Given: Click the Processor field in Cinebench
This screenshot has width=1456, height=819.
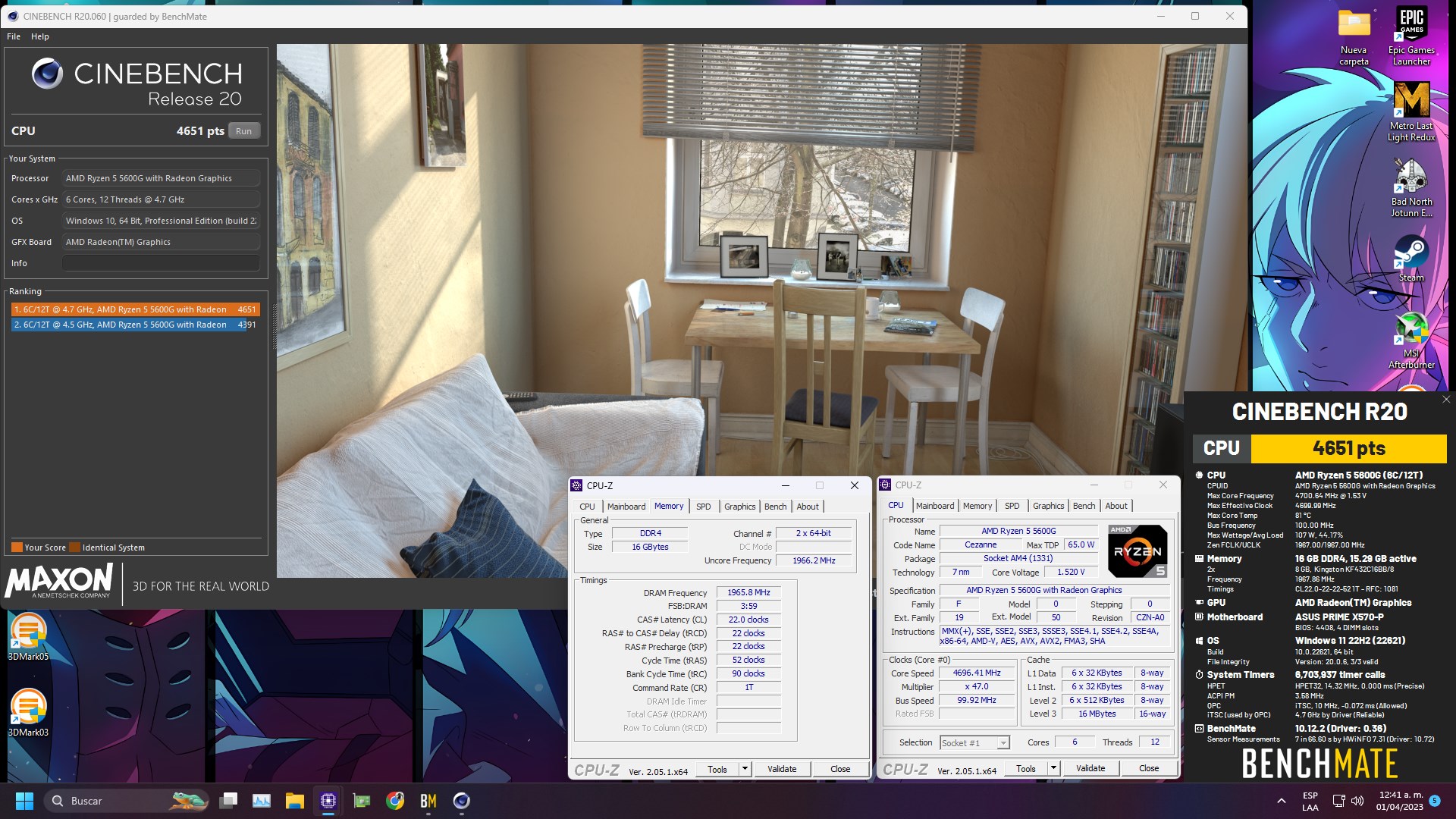Looking at the screenshot, I should coord(161,178).
